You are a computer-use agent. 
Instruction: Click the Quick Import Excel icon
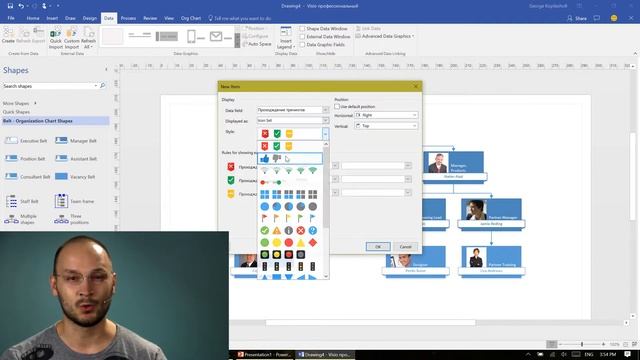(x=56, y=38)
